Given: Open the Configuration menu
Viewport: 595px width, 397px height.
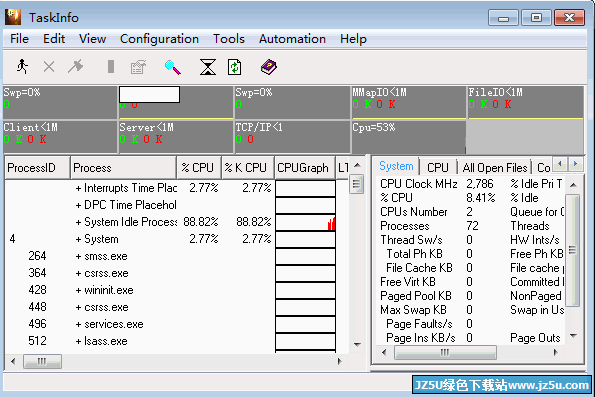Looking at the screenshot, I should tap(159, 39).
